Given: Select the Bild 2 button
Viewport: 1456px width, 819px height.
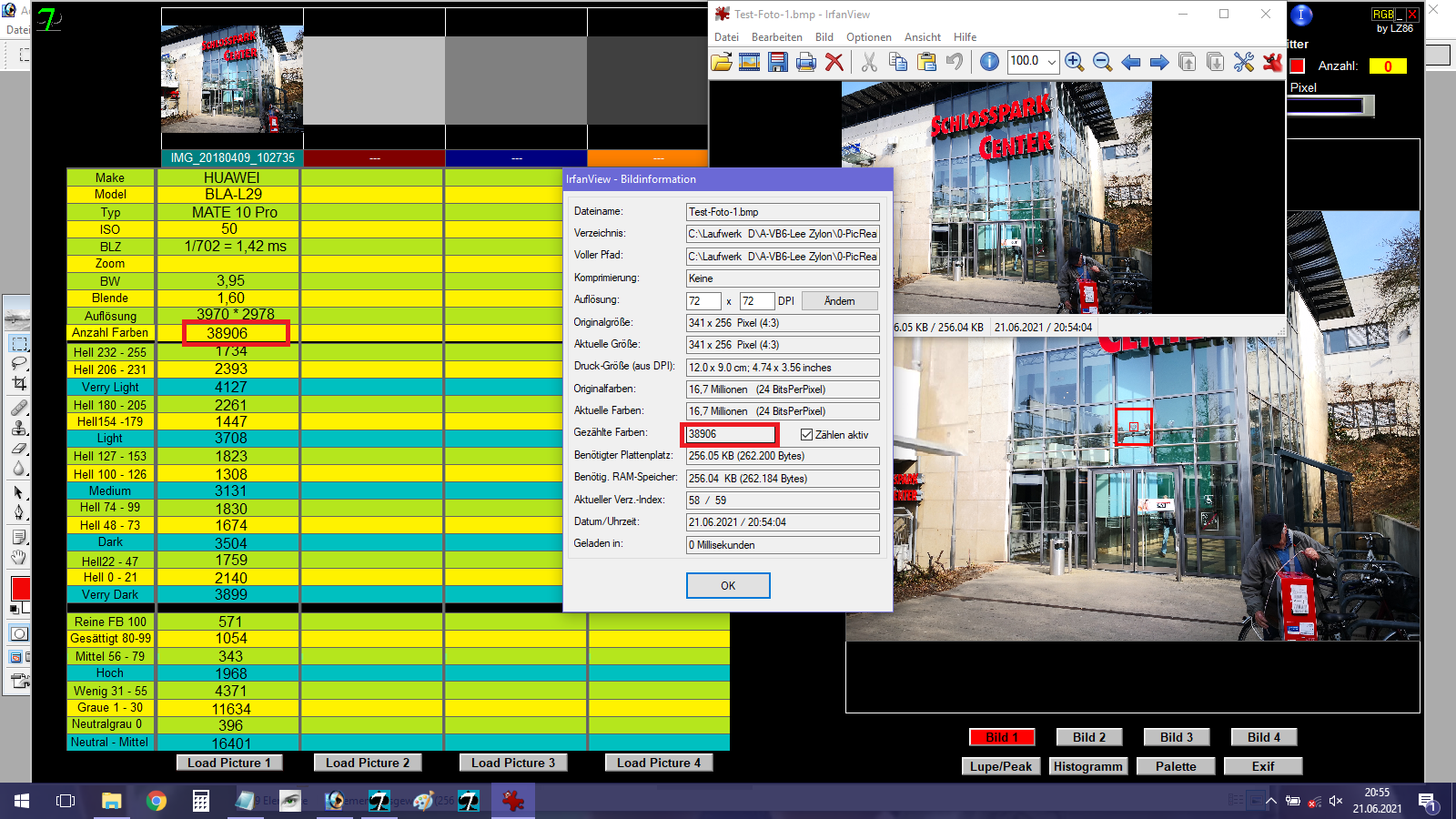Looking at the screenshot, I should point(1089,737).
